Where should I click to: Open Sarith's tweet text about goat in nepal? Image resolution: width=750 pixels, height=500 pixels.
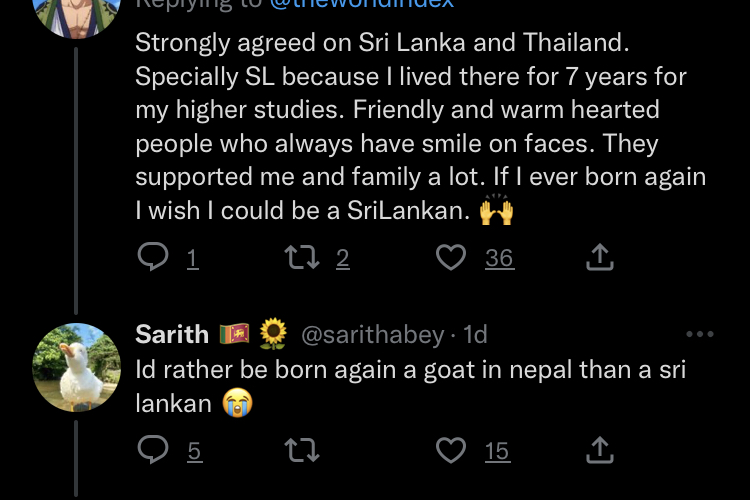(x=410, y=387)
